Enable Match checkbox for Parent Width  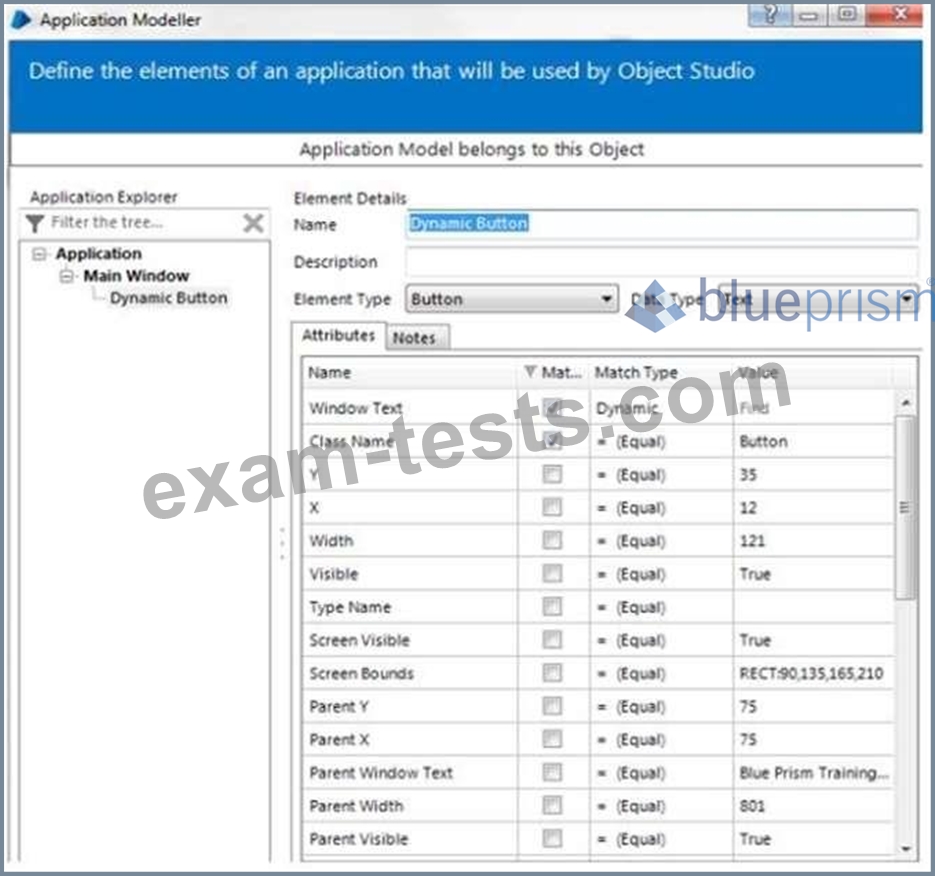[x=552, y=806]
